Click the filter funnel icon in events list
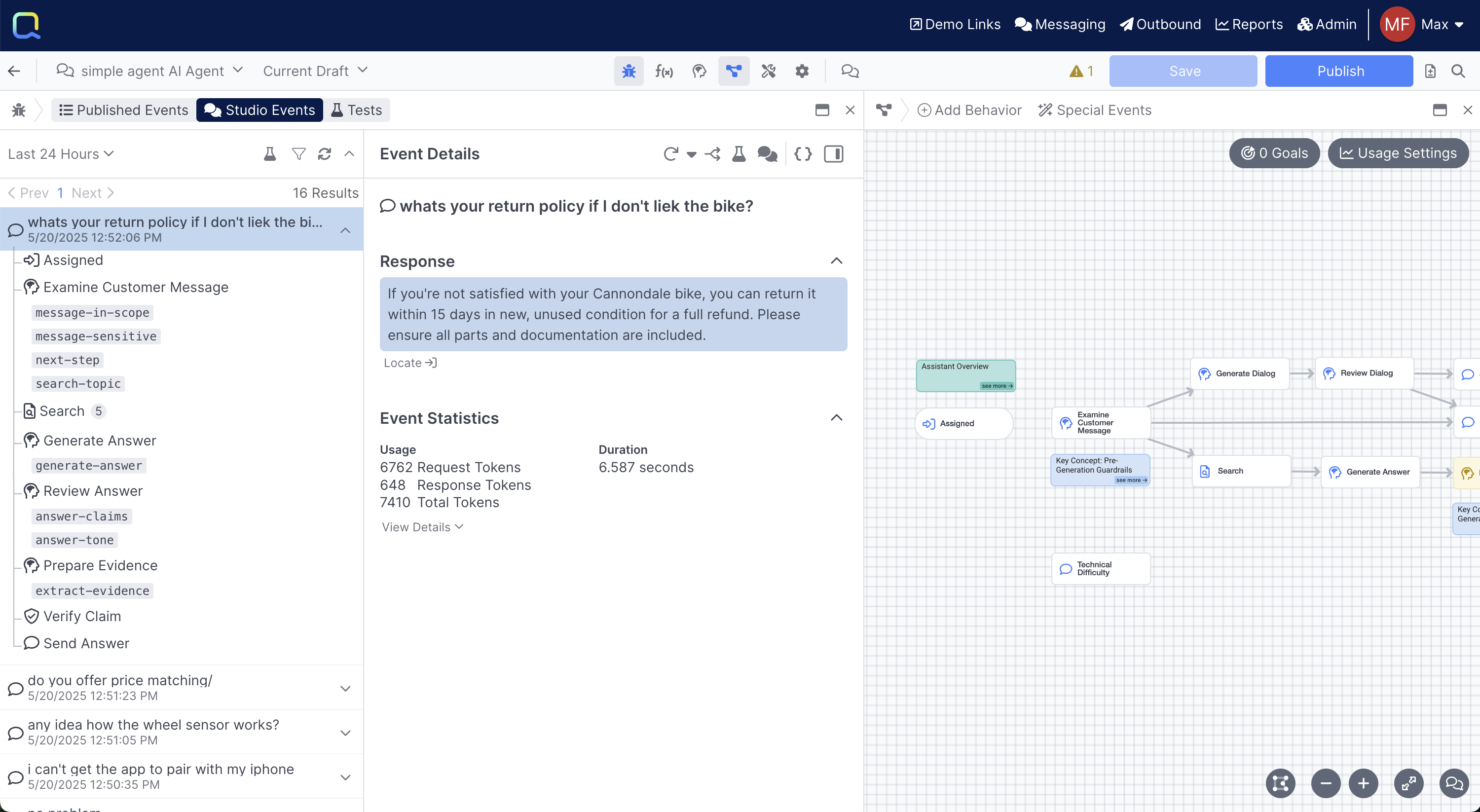Image resolution: width=1480 pixels, height=812 pixels. (x=298, y=154)
